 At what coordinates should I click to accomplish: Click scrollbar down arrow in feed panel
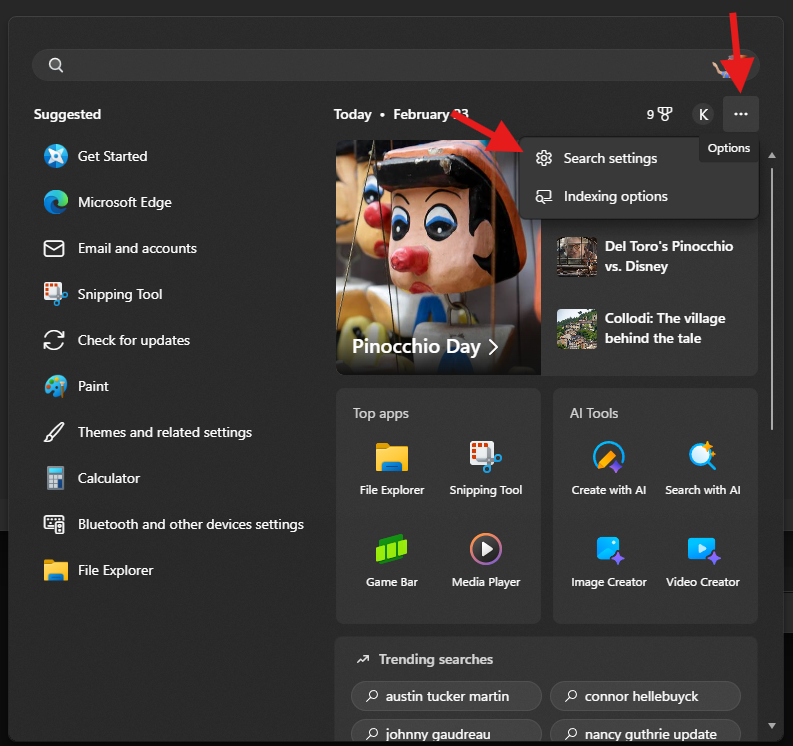(x=772, y=725)
